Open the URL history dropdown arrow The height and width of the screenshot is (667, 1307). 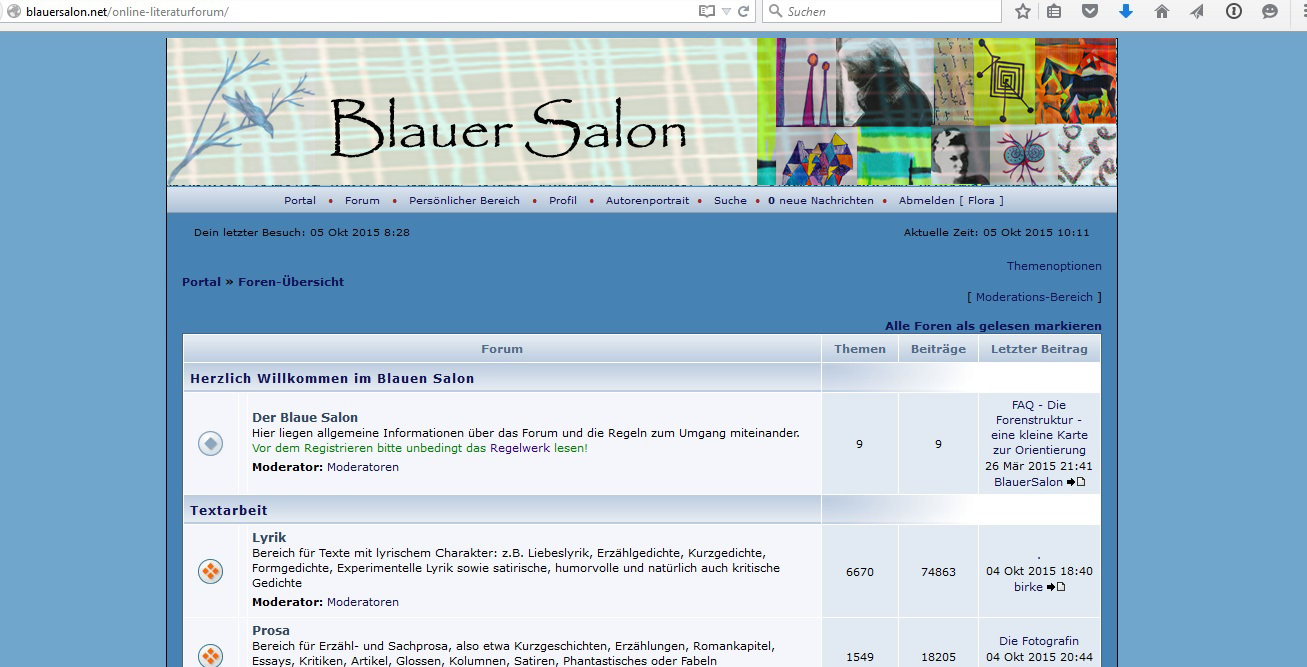(x=726, y=12)
